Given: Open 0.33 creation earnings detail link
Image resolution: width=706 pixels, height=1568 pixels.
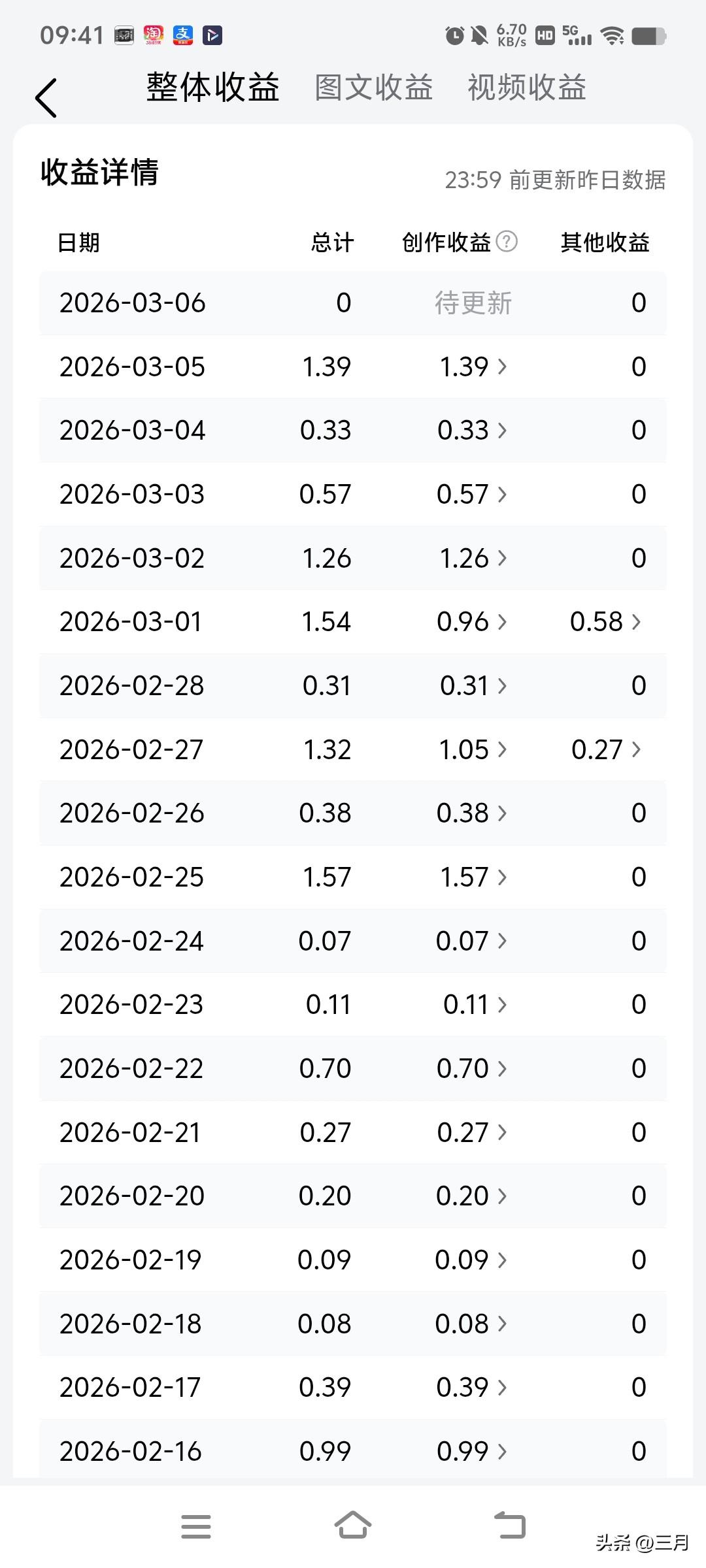Looking at the screenshot, I should coord(471,431).
